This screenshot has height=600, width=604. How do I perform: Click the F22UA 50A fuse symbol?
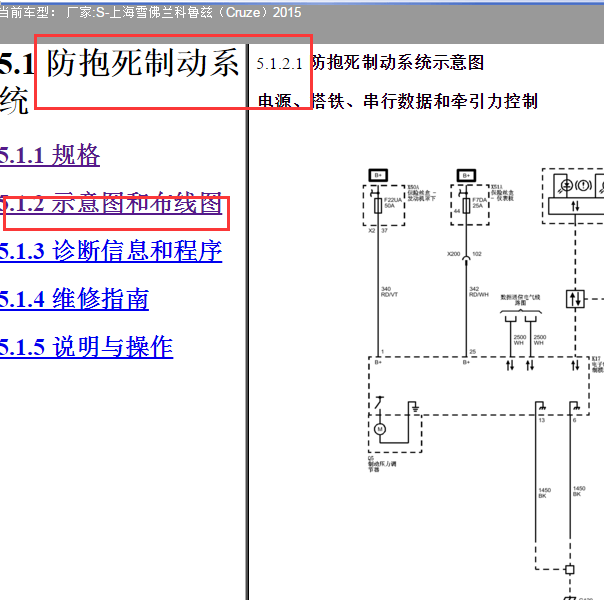coord(378,205)
